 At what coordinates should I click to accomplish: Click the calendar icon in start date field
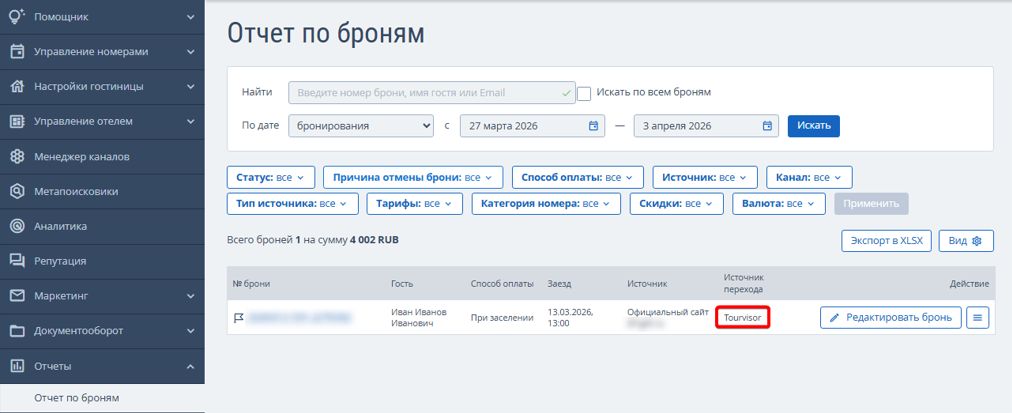point(593,126)
